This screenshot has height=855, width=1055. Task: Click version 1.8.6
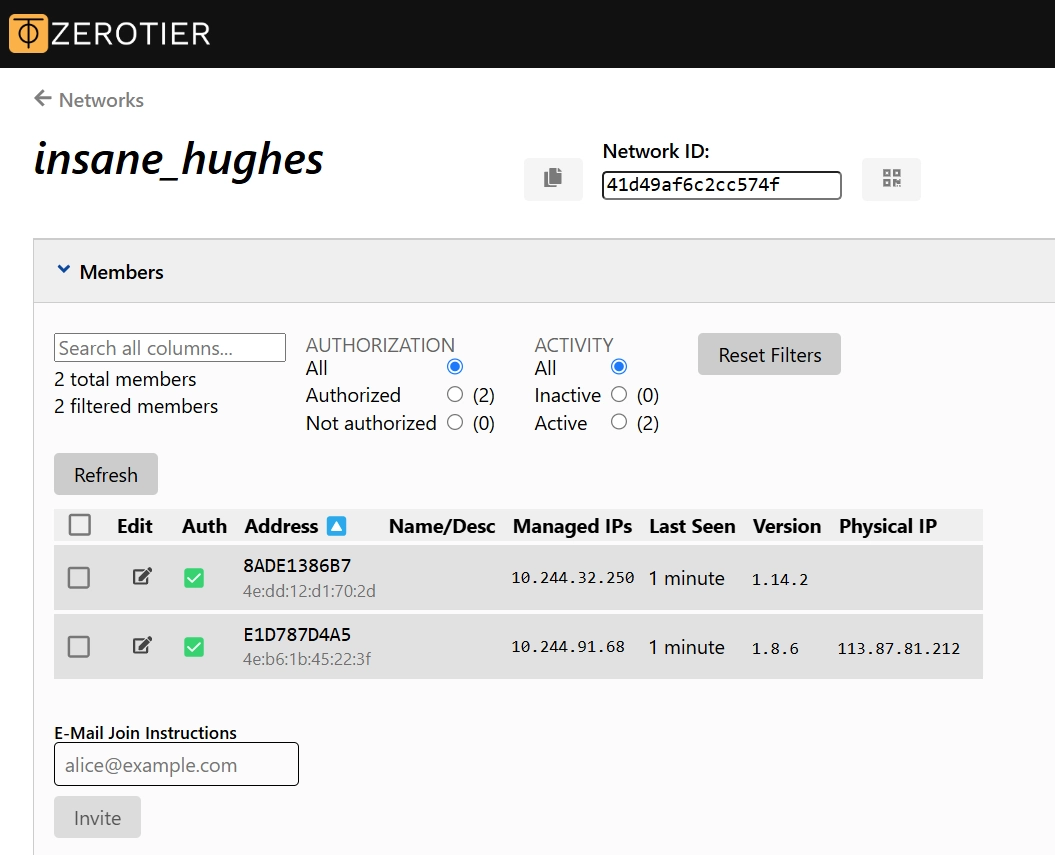tap(775, 648)
